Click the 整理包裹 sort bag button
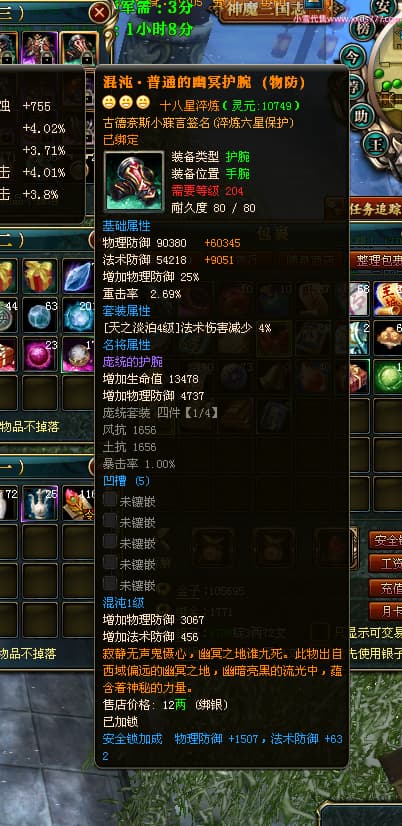This screenshot has width=402, height=826. pos(376,259)
